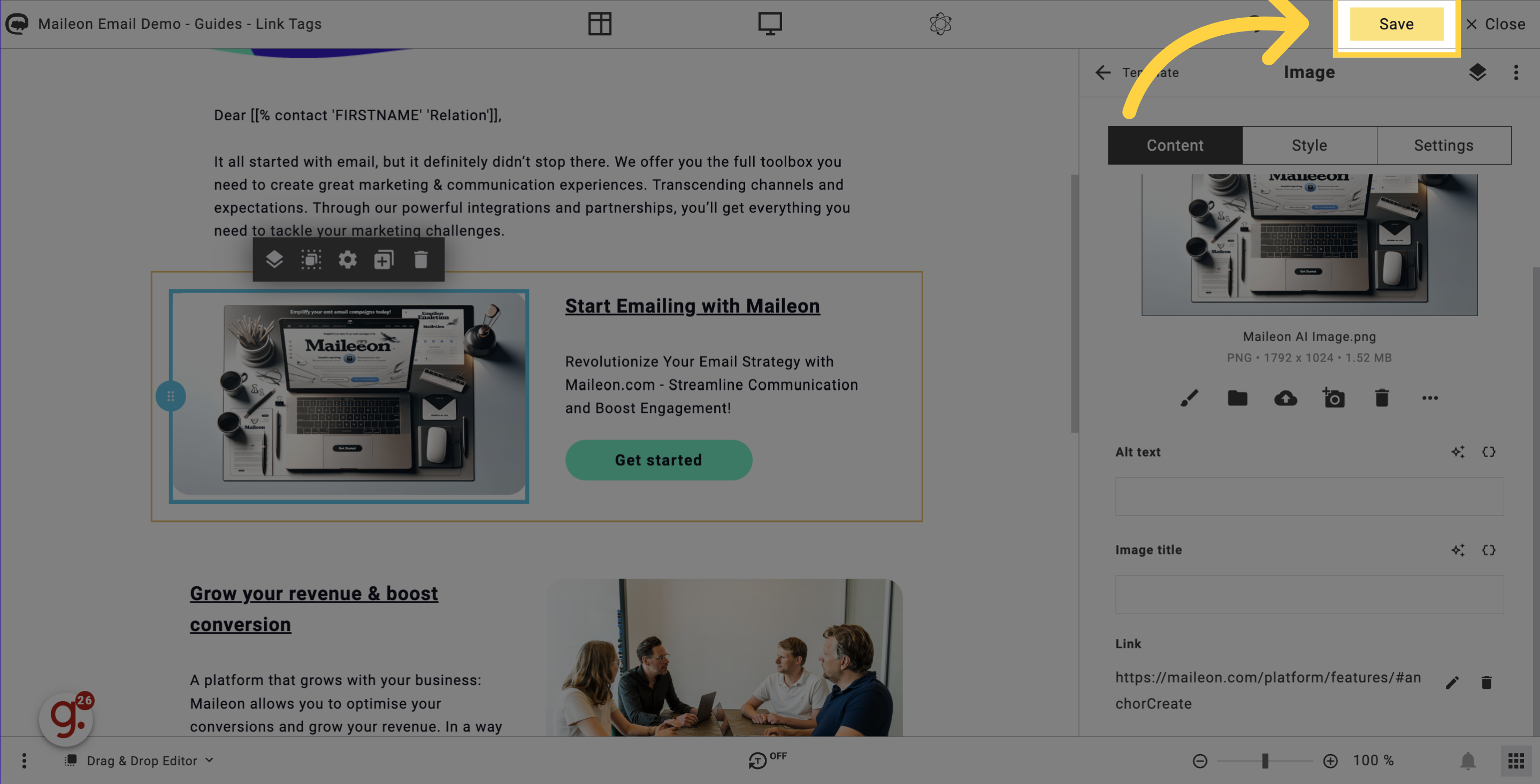Click Get started button in email
The image size is (1540, 784).
(x=659, y=459)
